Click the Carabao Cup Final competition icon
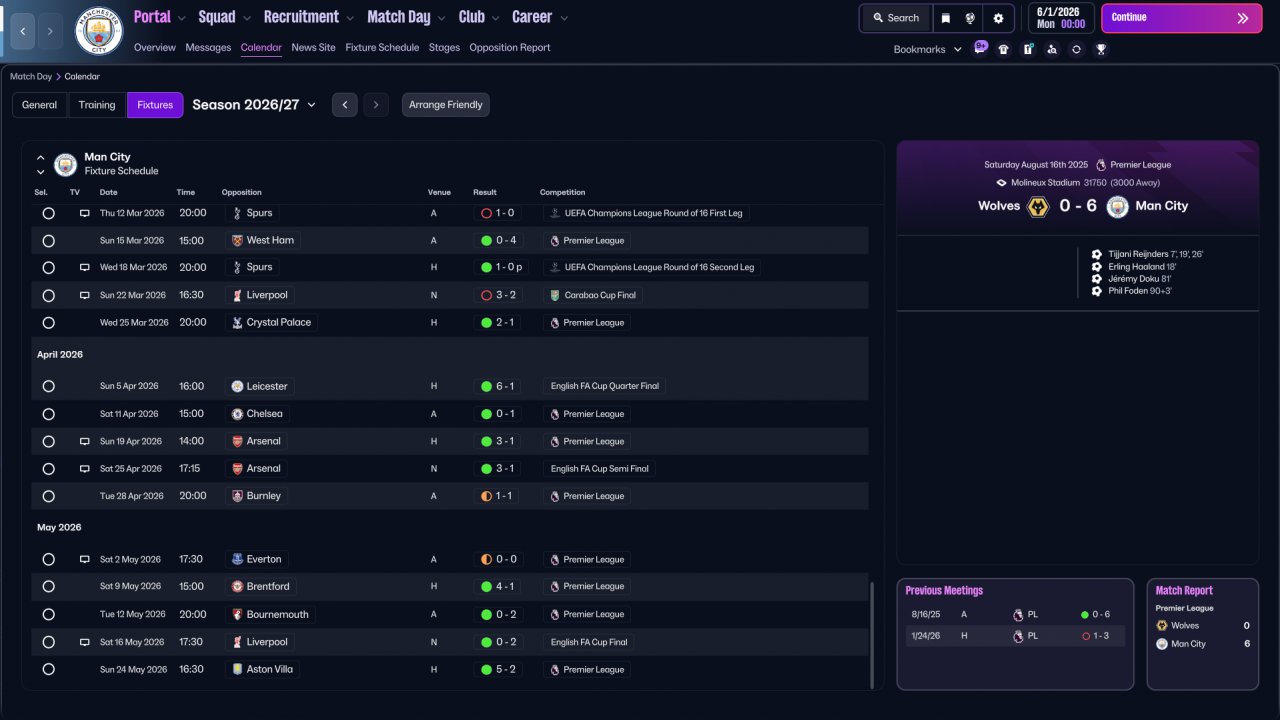The width and height of the screenshot is (1280, 720). tap(555, 295)
